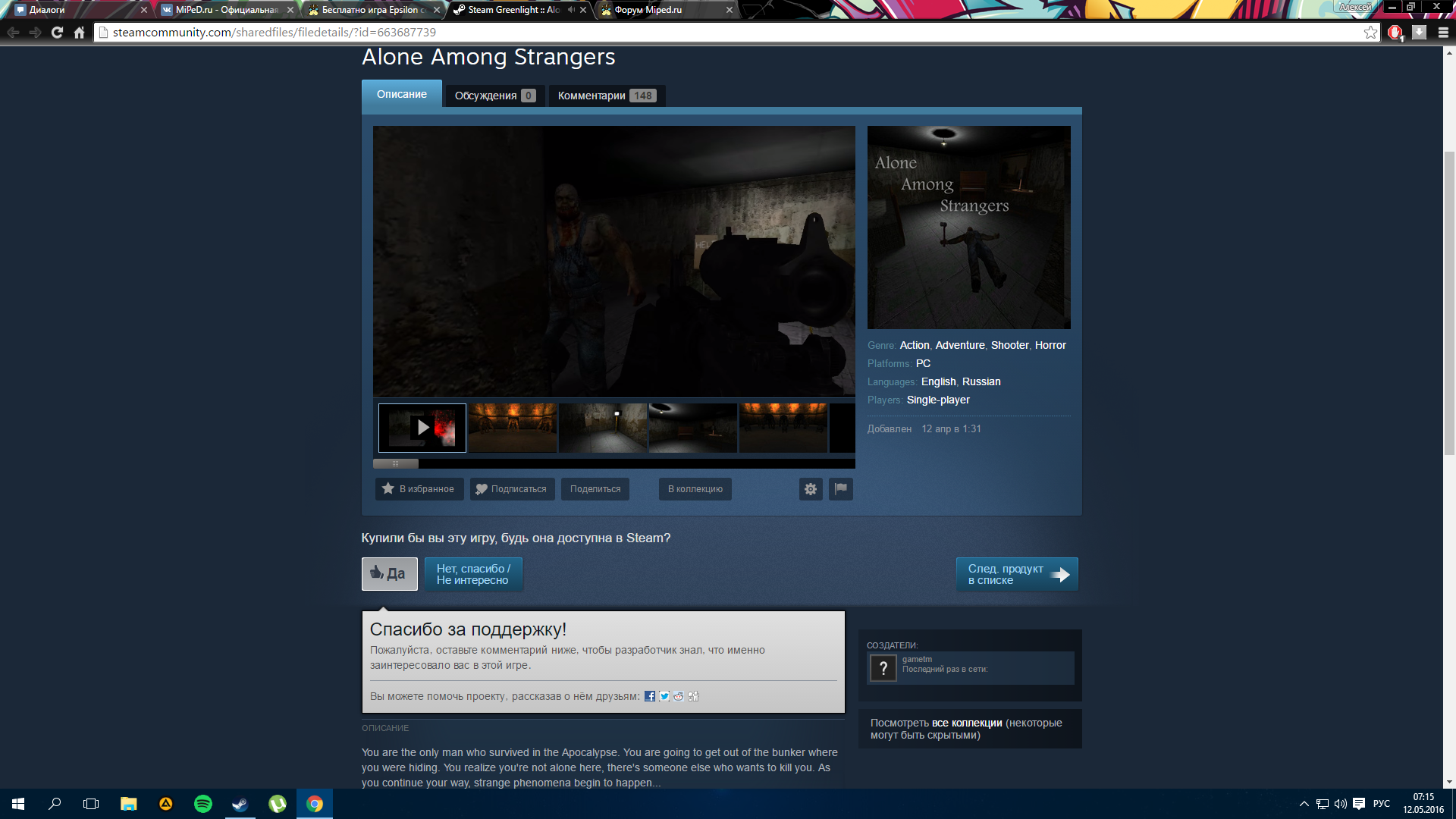The width and height of the screenshot is (1456, 819).
Task: Open the downloads extension icon
Action: tap(1420, 33)
